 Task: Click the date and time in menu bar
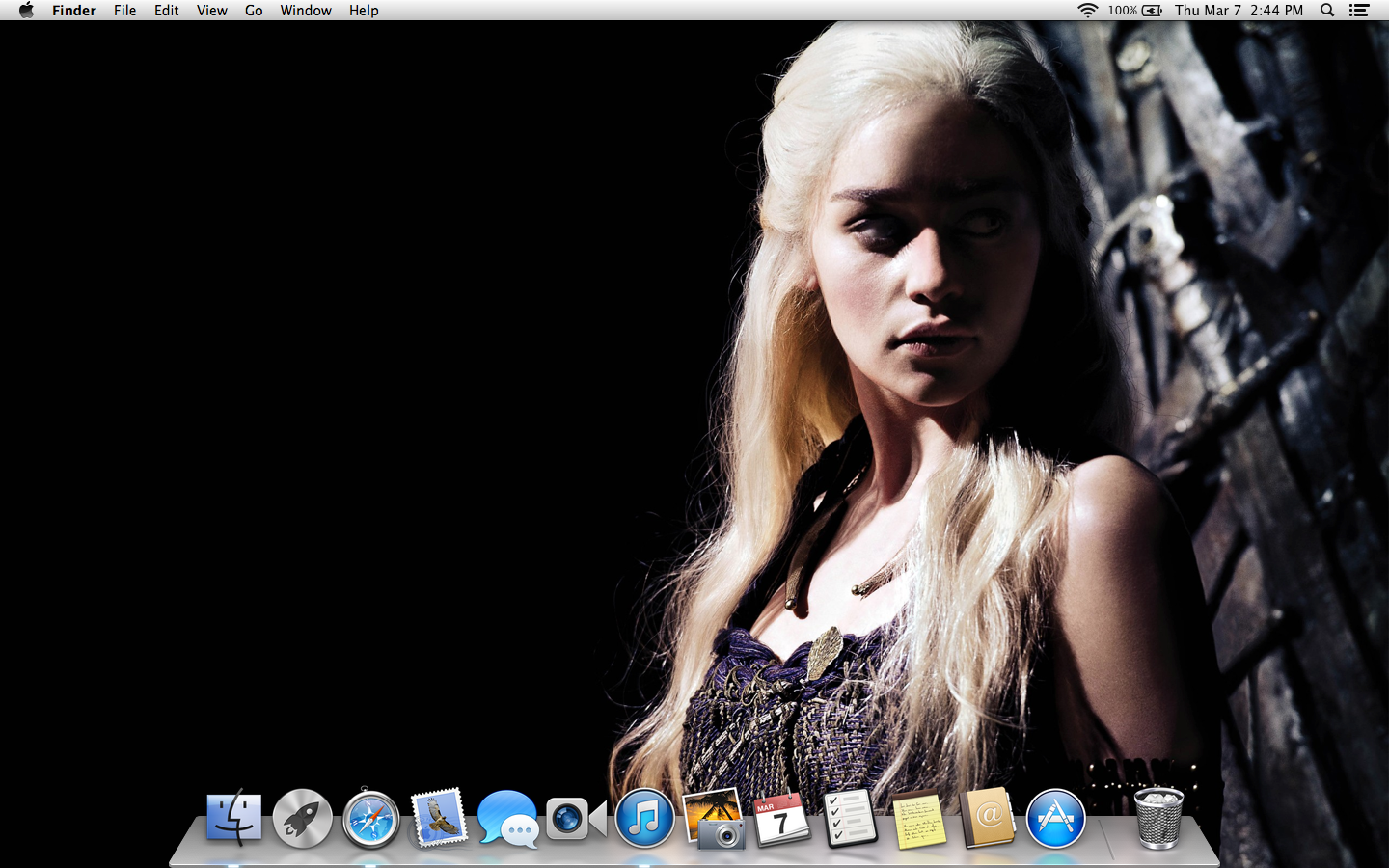(1239, 11)
